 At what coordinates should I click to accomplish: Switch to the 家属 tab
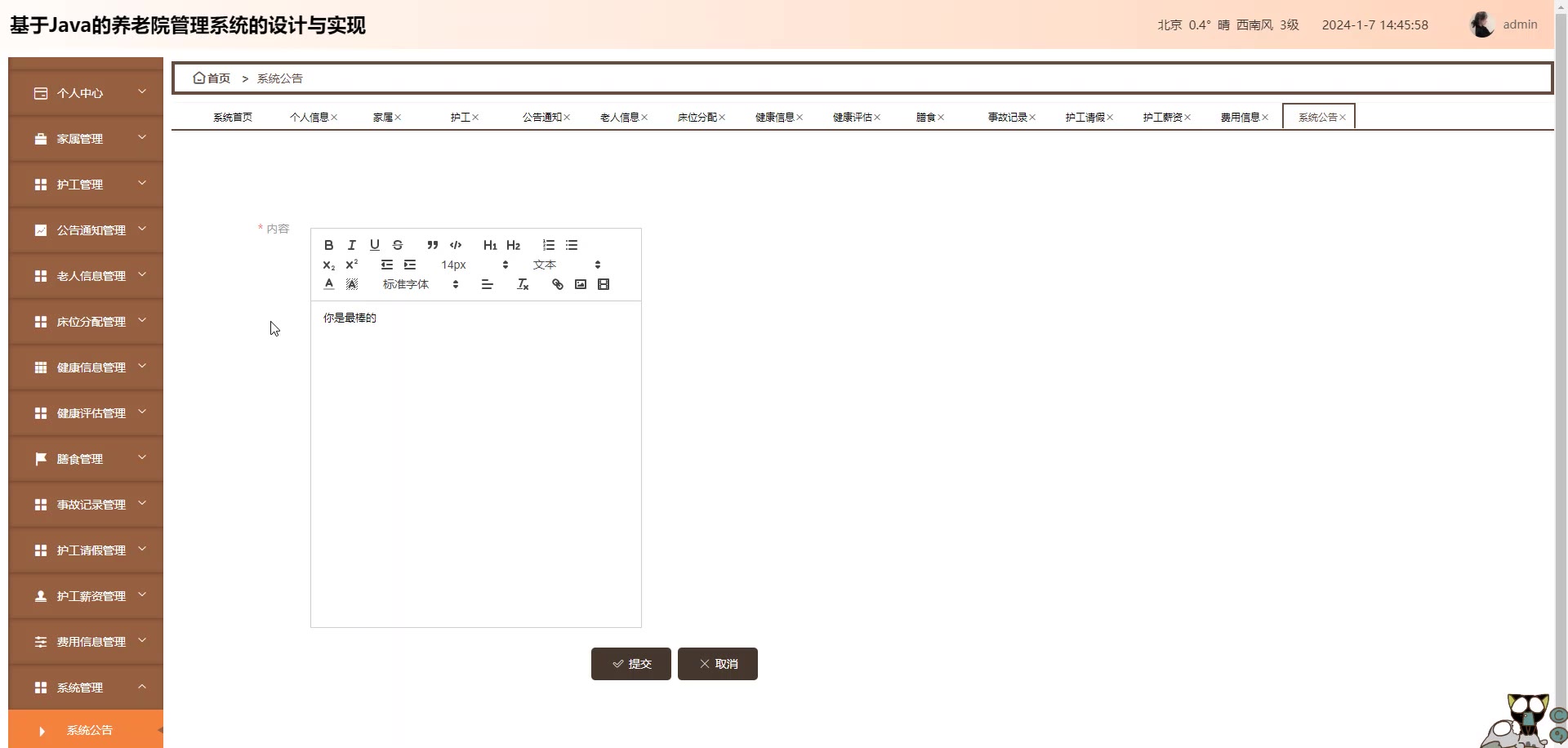(383, 118)
